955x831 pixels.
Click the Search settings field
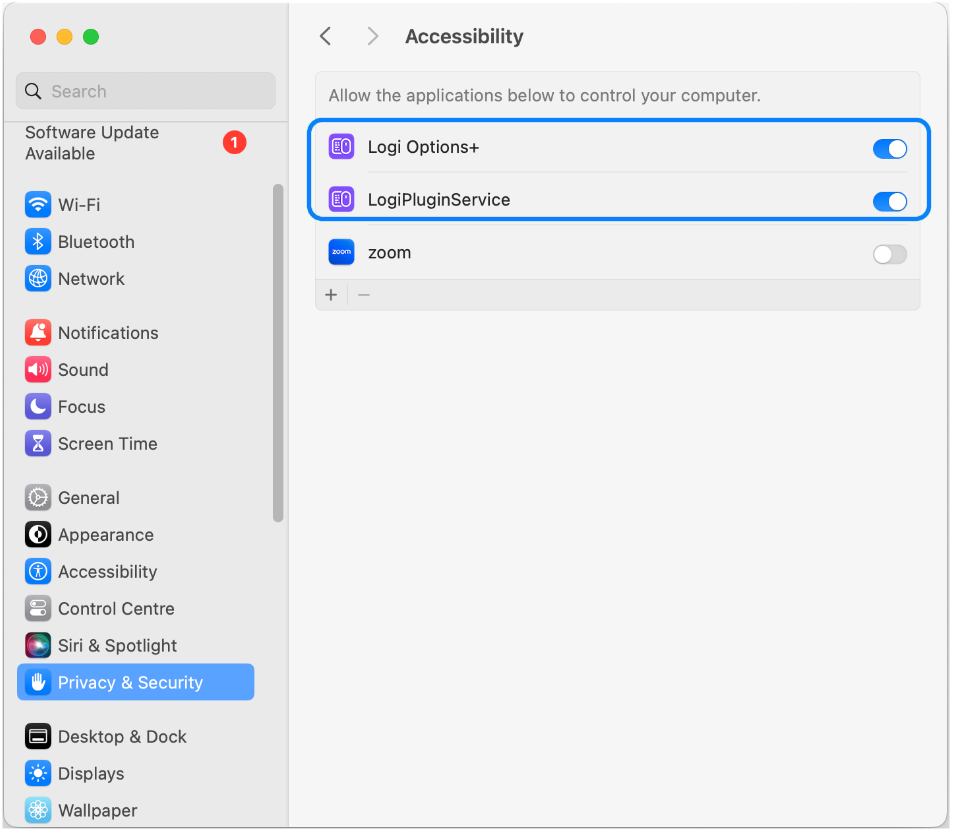pyautogui.click(x=146, y=91)
